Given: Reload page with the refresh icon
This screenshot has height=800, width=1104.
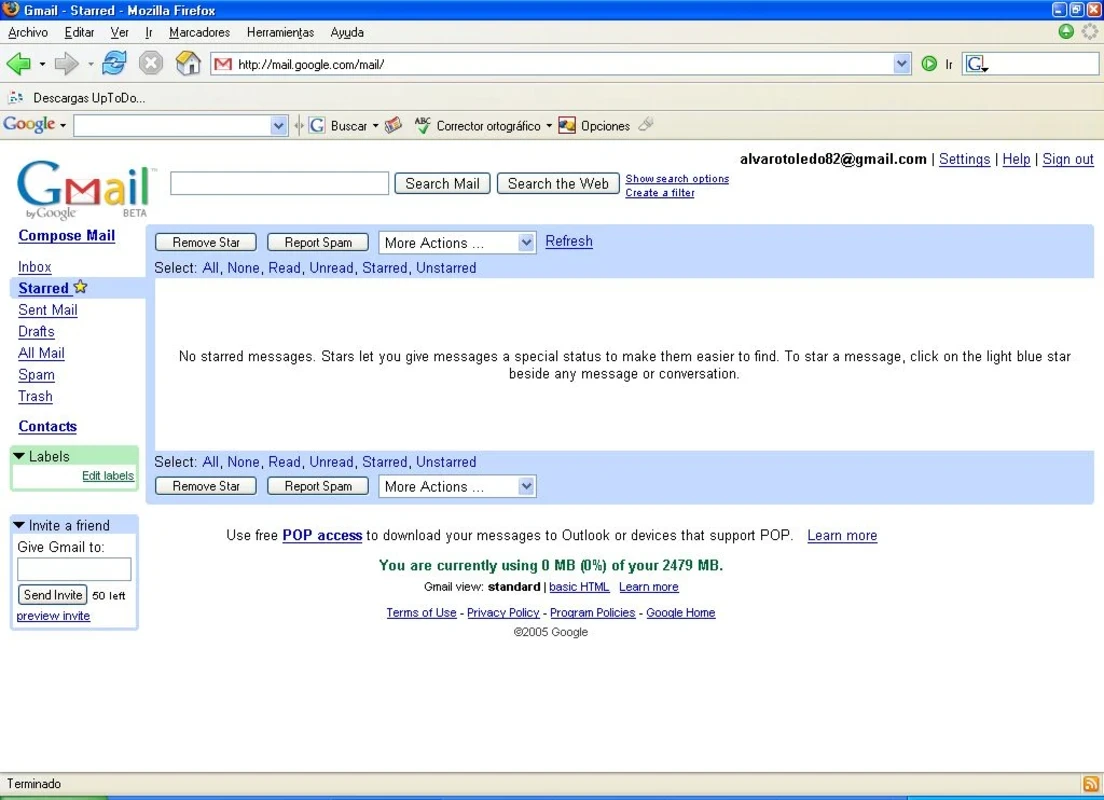Looking at the screenshot, I should (x=114, y=63).
